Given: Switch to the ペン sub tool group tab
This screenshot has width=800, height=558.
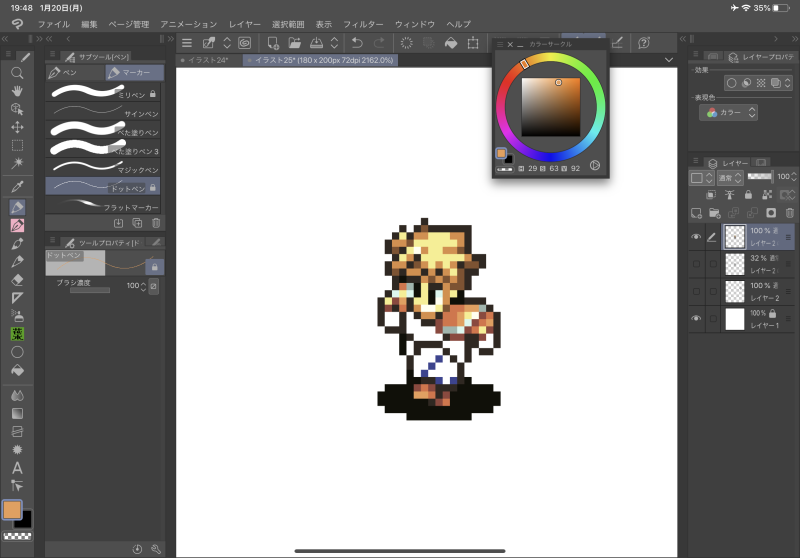Looking at the screenshot, I should [75, 72].
